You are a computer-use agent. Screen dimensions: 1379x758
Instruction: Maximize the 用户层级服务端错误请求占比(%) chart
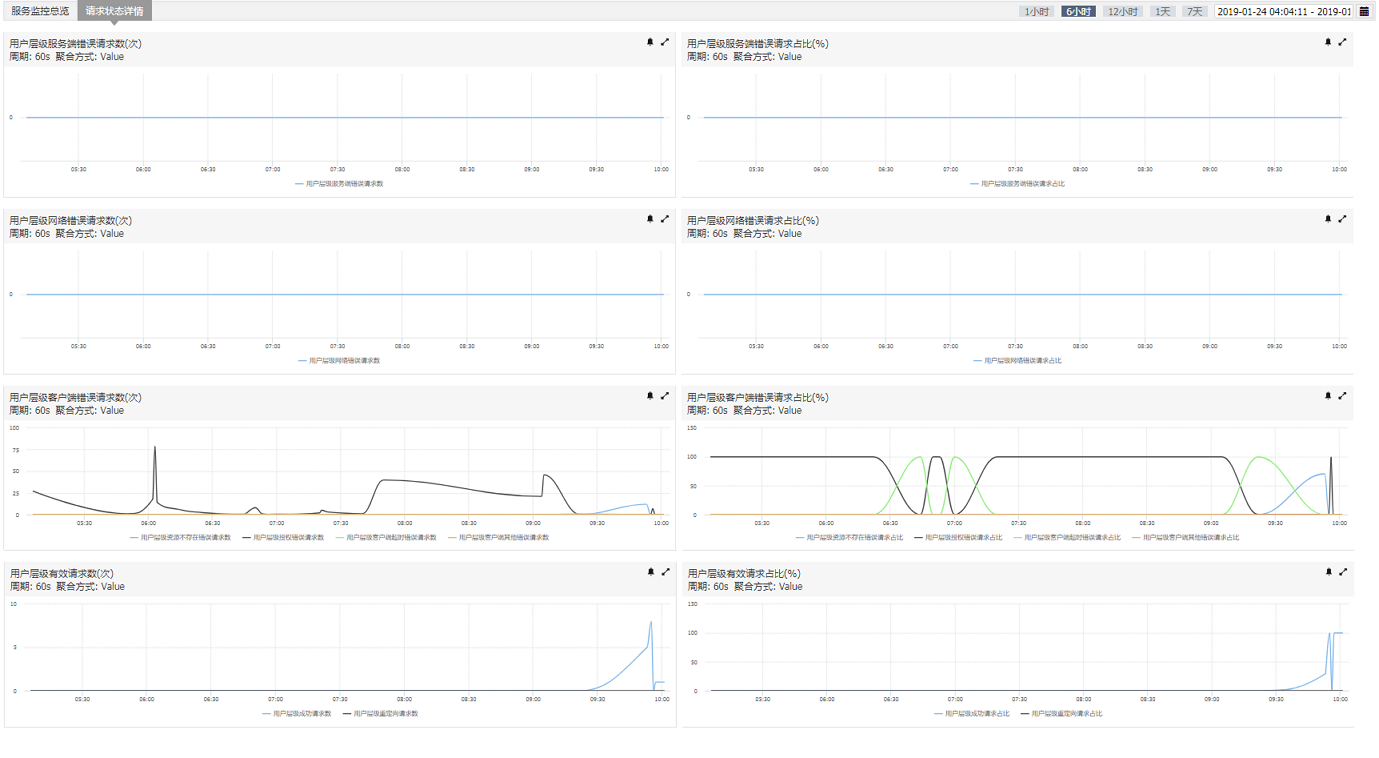point(1343,42)
